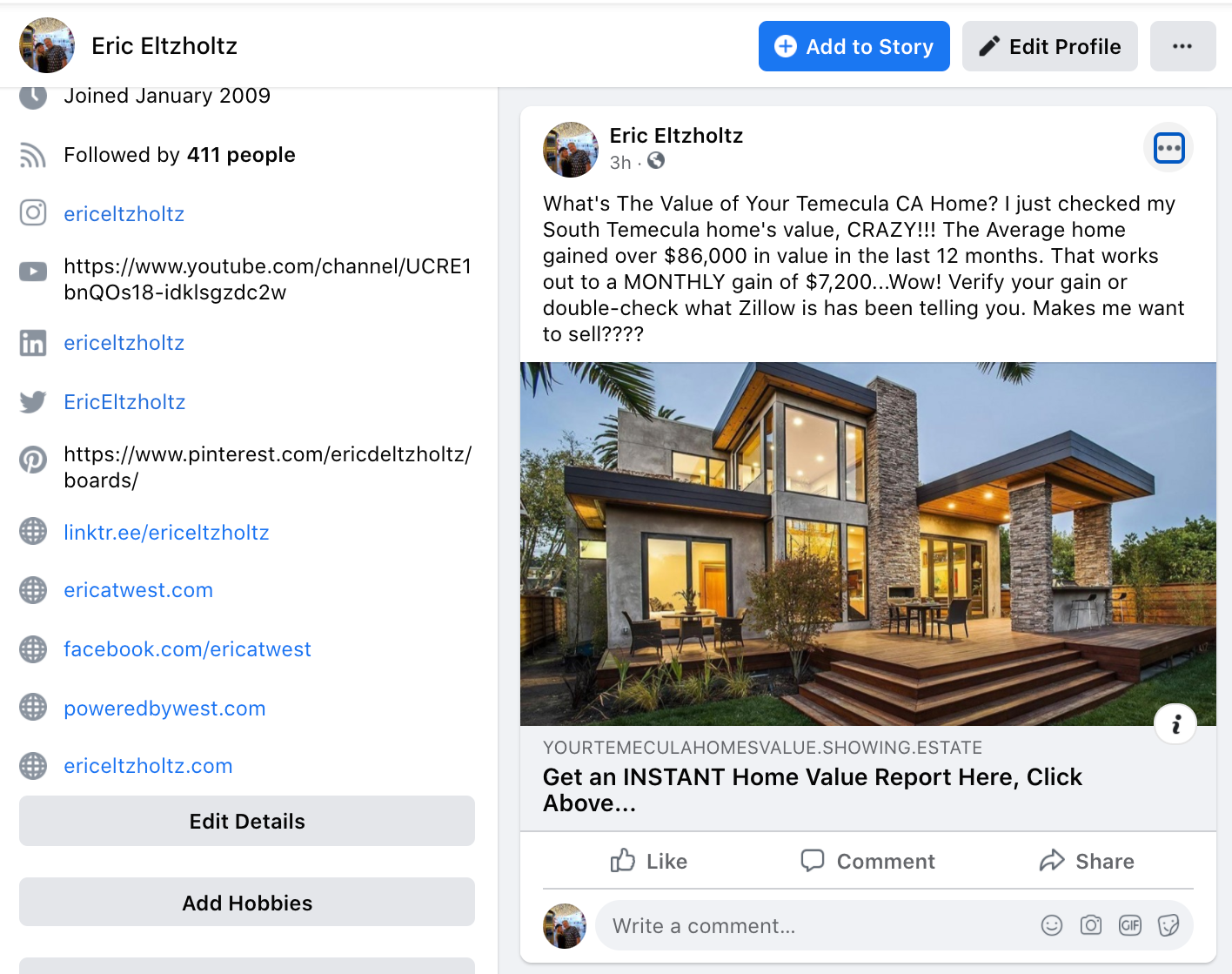
Task: Open the ericeltzholtz Instagram link
Action: point(124,214)
